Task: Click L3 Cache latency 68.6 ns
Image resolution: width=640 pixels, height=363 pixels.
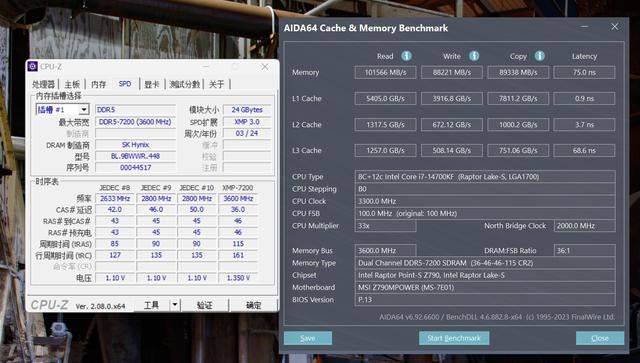Action: click(x=584, y=150)
